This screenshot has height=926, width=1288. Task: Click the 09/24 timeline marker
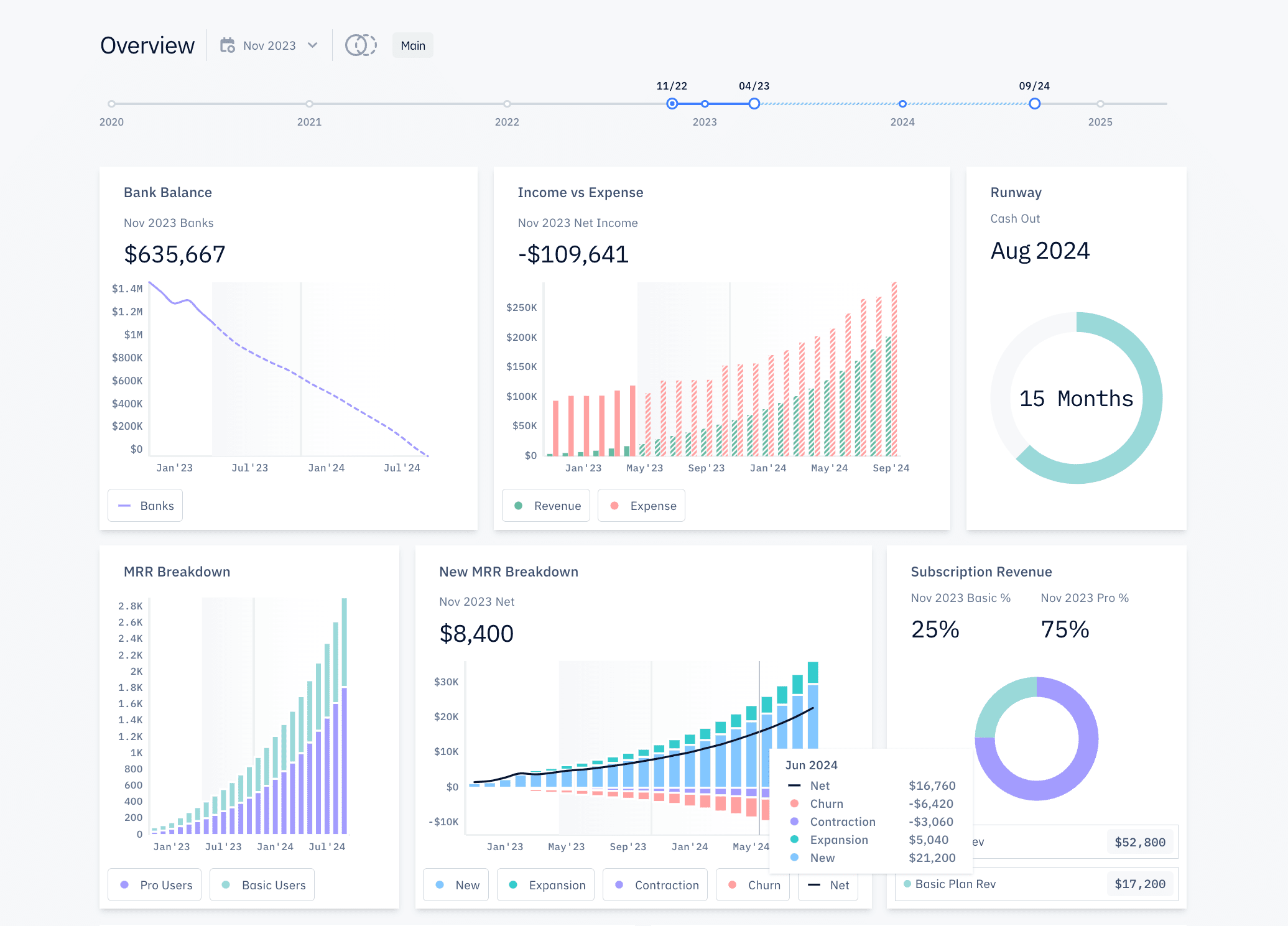(1035, 104)
